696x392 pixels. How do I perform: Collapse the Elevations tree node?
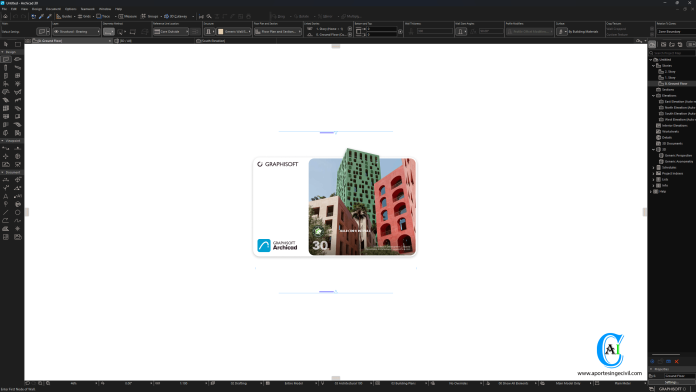[x=653, y=95]
